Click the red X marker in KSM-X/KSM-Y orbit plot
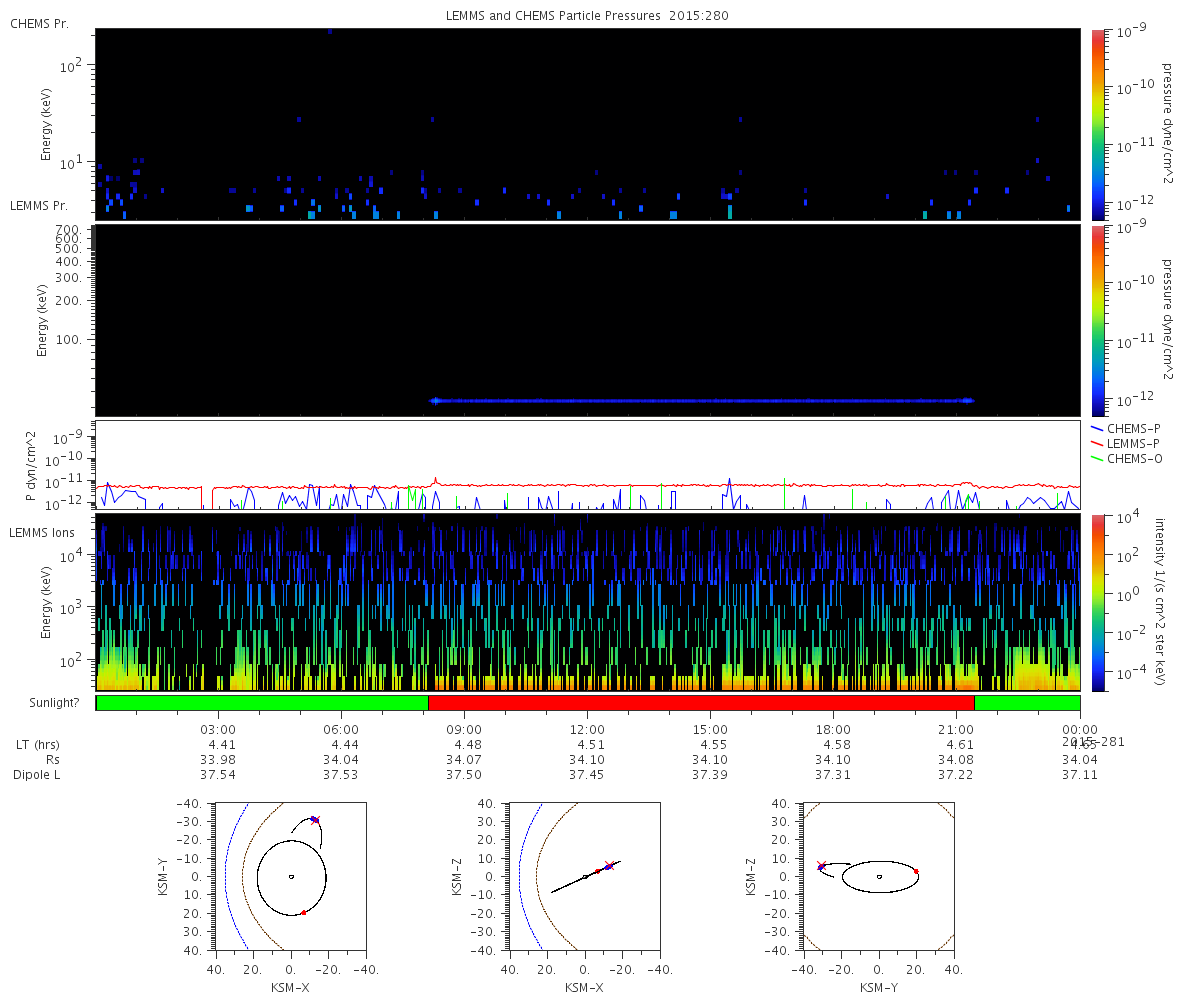Screen dimensions: 1200x1000 pyautogui.click(x=315, y=819)
